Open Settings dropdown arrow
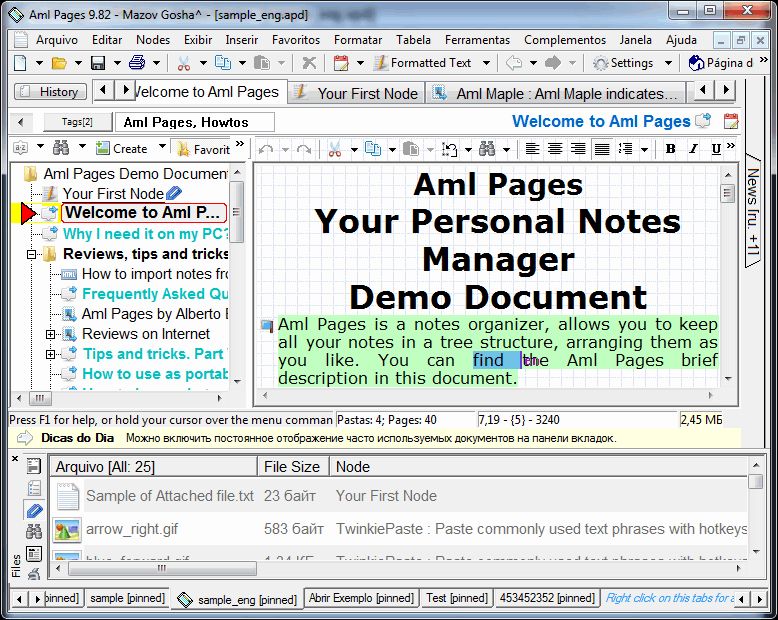The width and height of the screenshot is (778, 620). point(668,63)
